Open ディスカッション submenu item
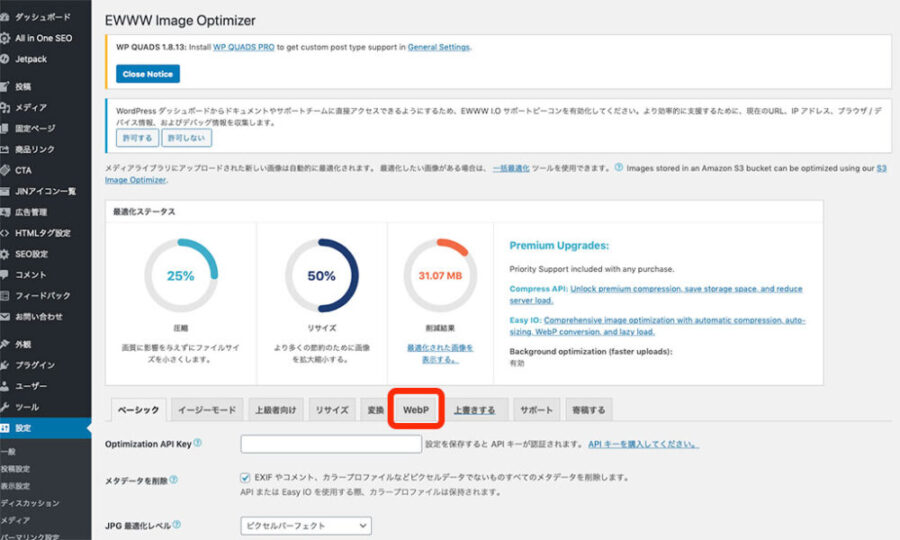This screenshot has height=540, width=900. (30, 503)
